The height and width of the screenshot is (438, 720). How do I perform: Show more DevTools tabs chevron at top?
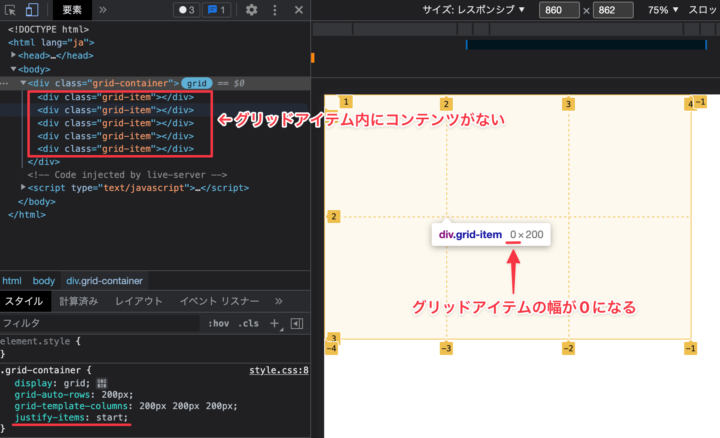click(103, 10)
